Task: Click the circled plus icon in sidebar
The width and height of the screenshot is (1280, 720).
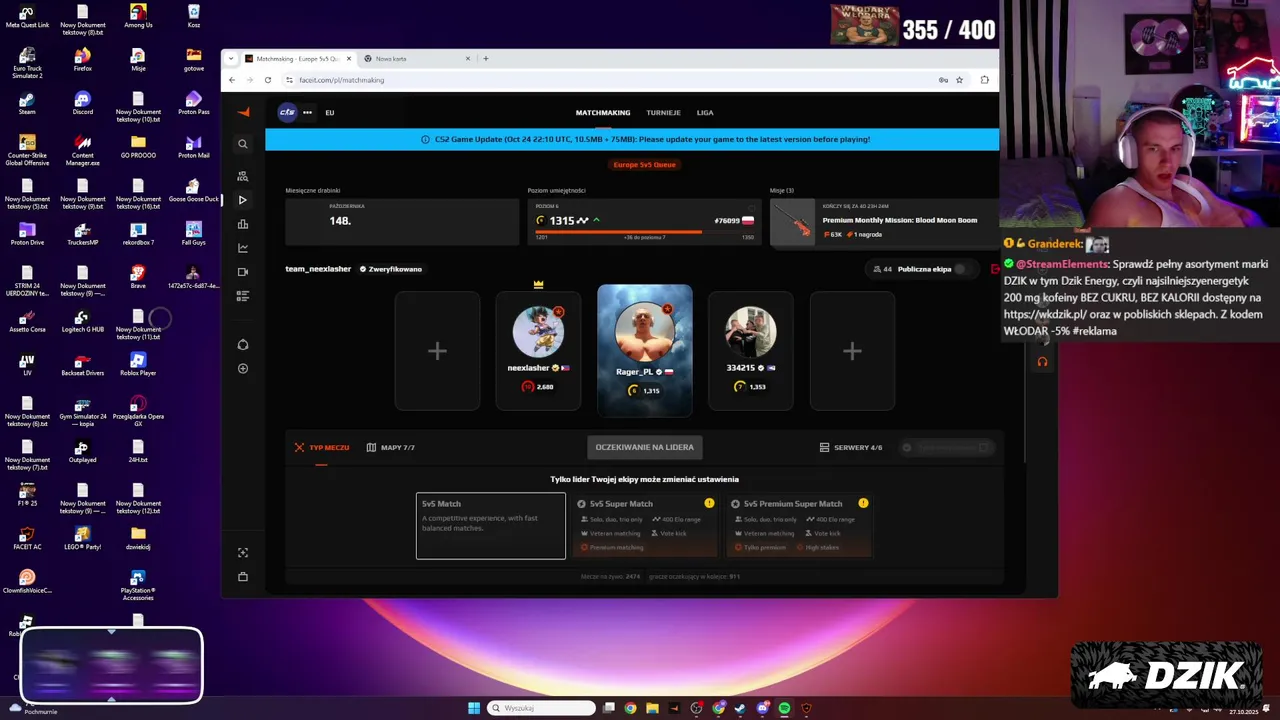Action: [243, 369]
